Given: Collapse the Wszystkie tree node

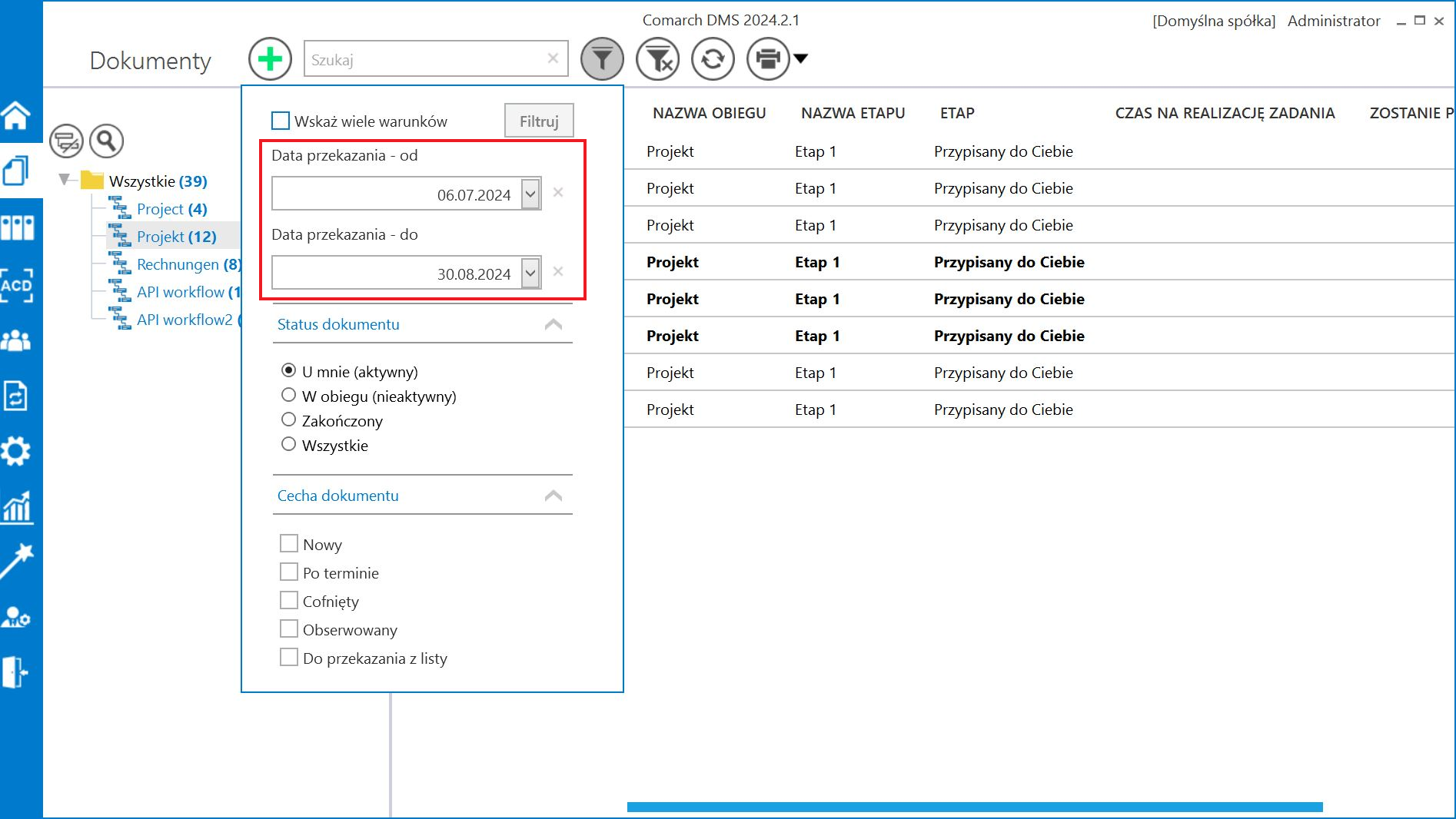Looking at the screenshot, I should (65, 180).
